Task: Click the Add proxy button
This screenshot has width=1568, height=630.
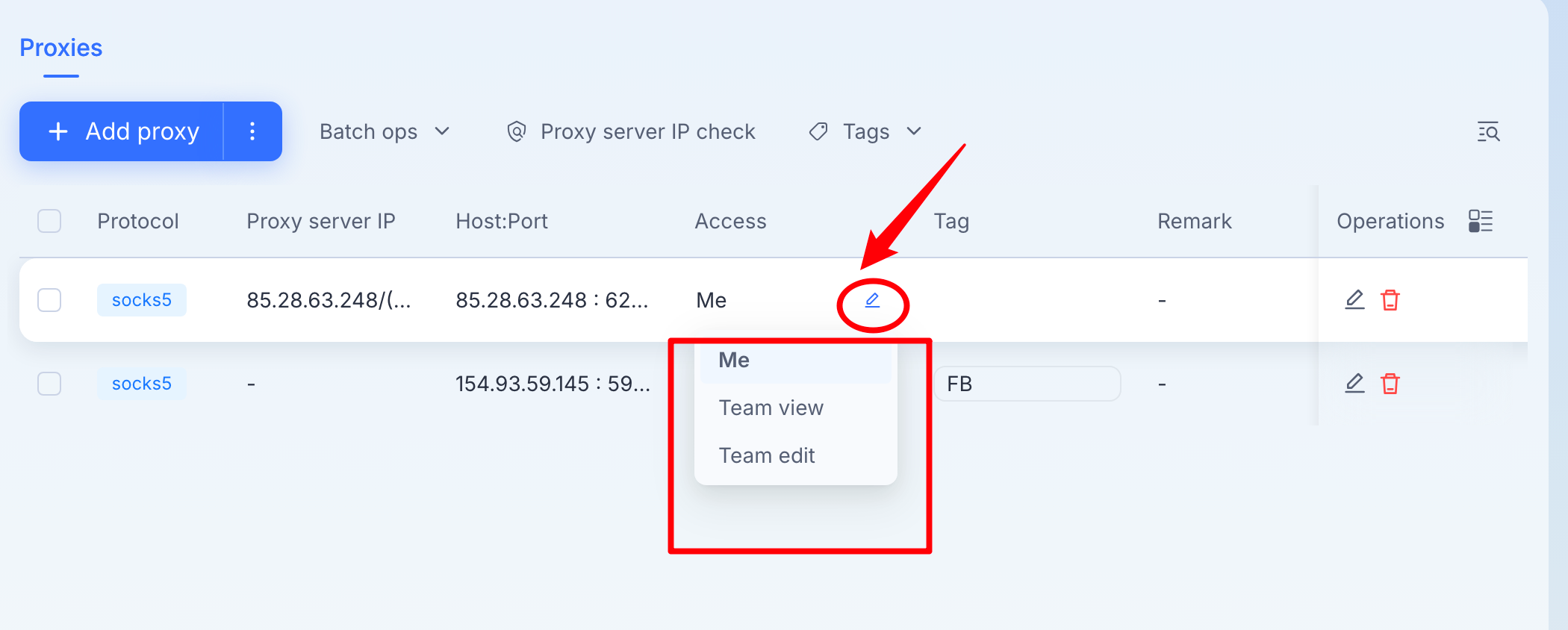Action: [122, 131]
